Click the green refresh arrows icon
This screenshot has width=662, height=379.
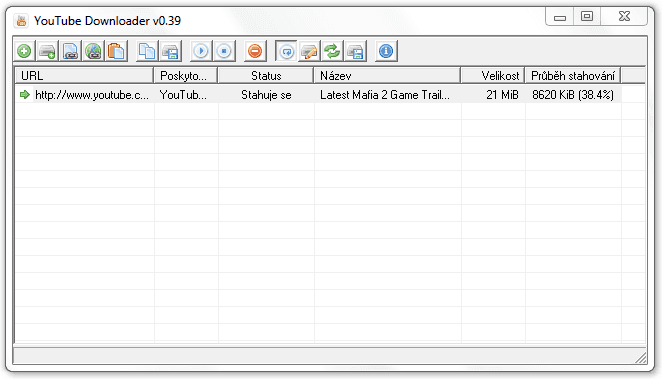coord(332,51)
